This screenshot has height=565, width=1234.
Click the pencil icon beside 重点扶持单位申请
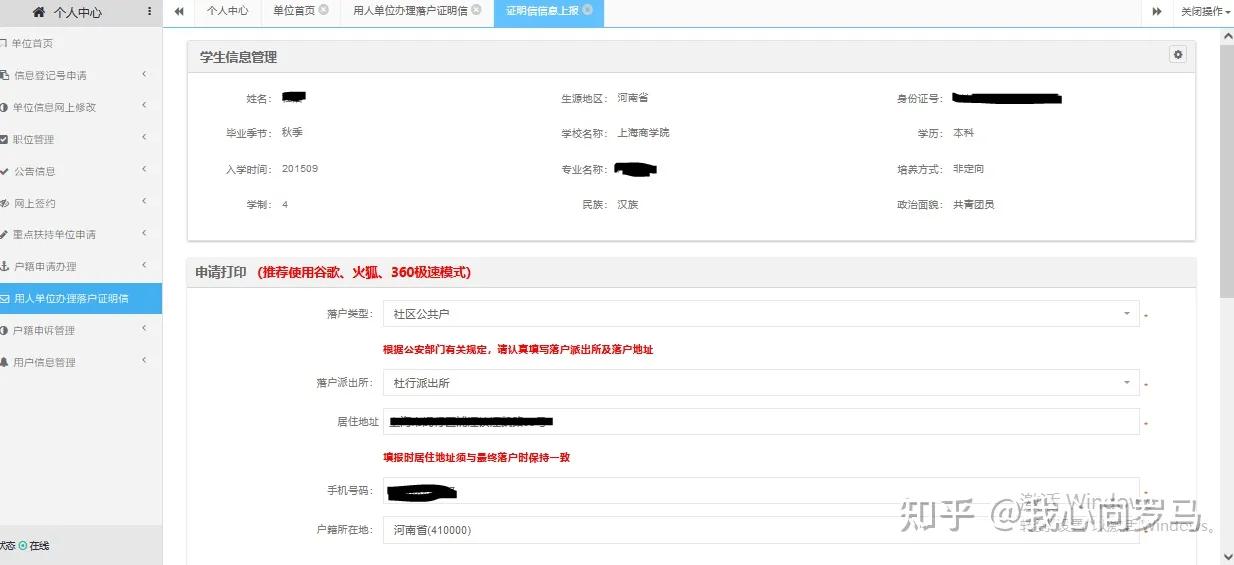[4, 234]
